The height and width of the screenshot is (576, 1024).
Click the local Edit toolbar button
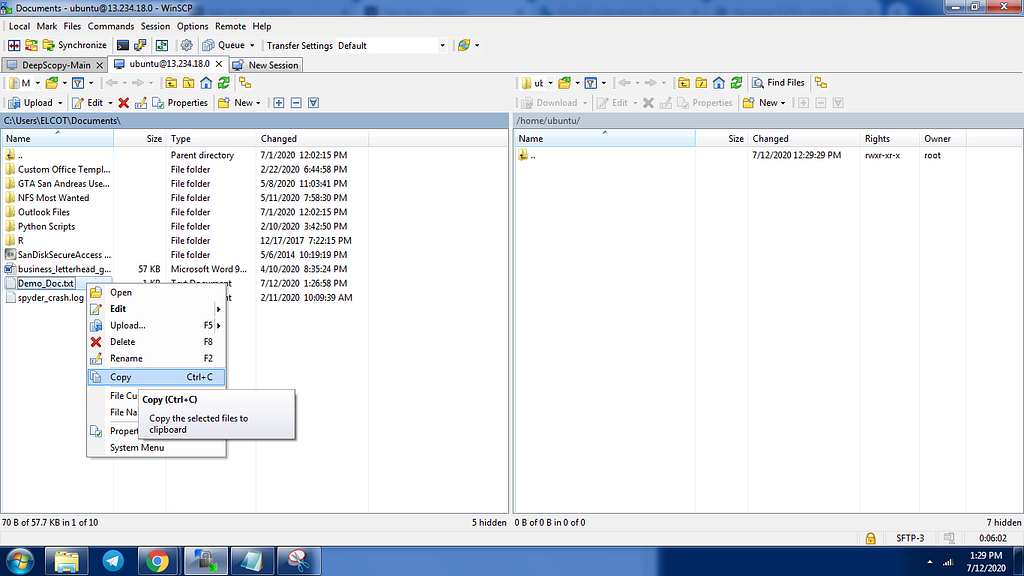pyautogui.click(x=88, y=103)
